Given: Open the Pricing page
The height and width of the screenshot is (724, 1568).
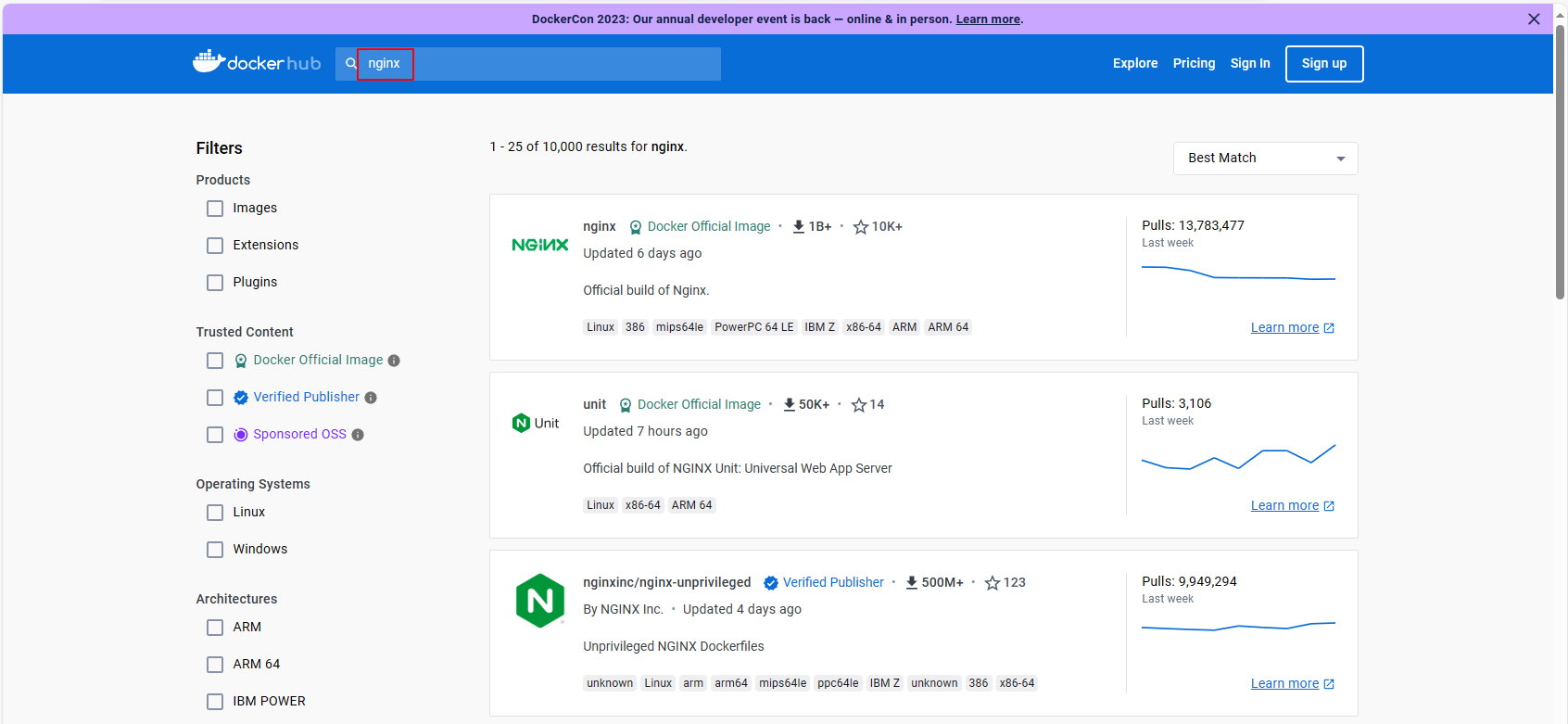Looking at the screenshot, I should click(x=1194, y=63).
